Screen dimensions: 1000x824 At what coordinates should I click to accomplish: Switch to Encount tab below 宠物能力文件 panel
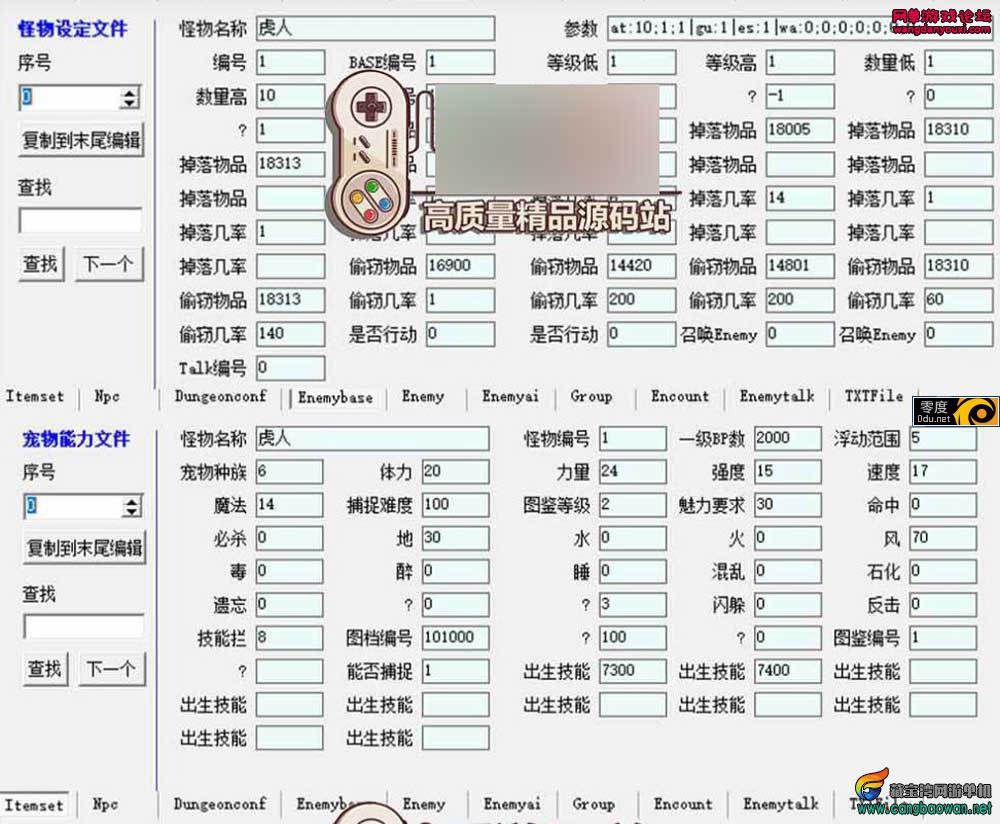(683, 804)
